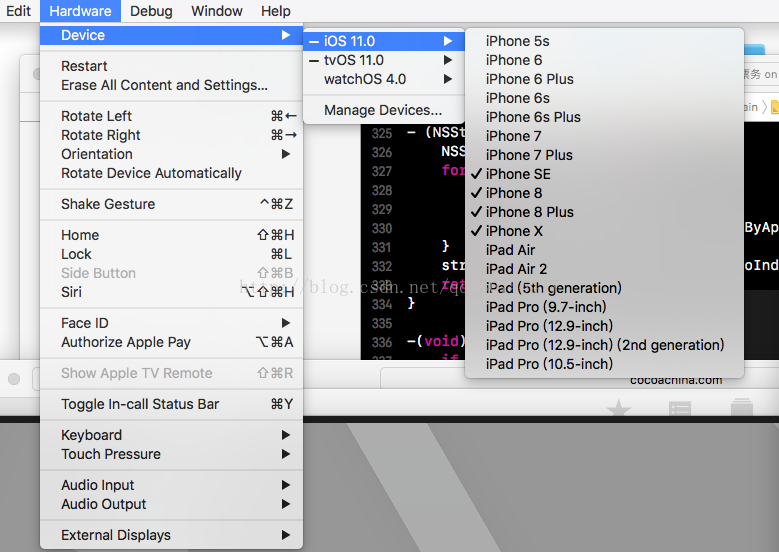Select the iPhone 5s simulator
This screenshot has height=552, width=779.
[604, 41]
